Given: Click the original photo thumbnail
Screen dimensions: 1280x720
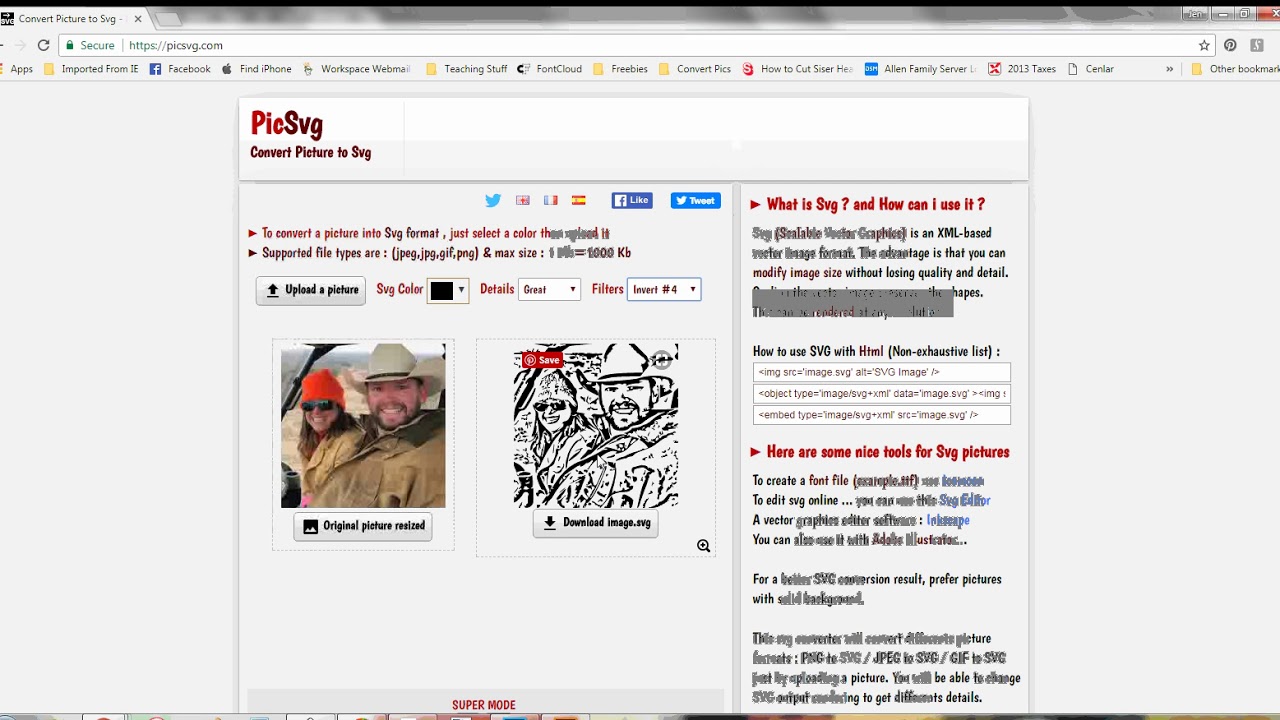Looking at the screenshot, I should coord(363,426).
